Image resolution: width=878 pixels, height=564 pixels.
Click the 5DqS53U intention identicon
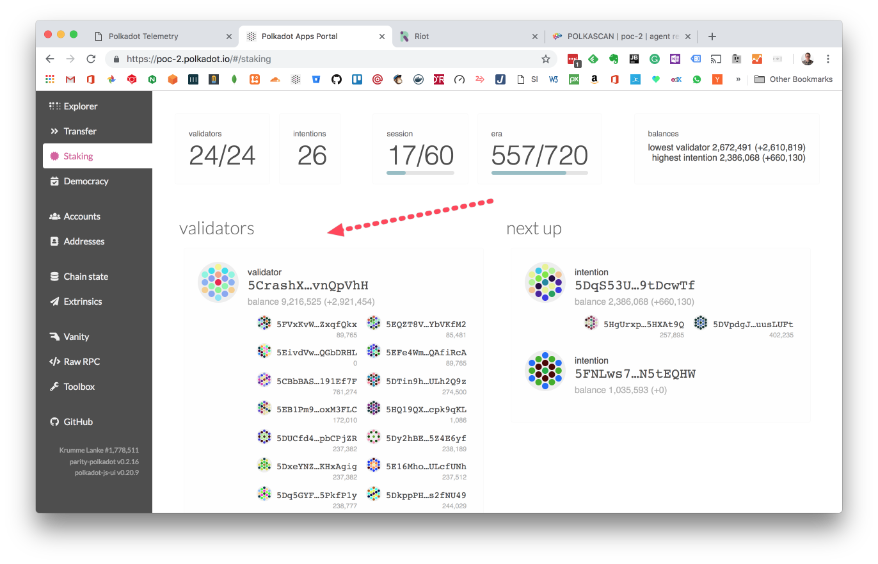pyautogui.click(x=545, y=282)
